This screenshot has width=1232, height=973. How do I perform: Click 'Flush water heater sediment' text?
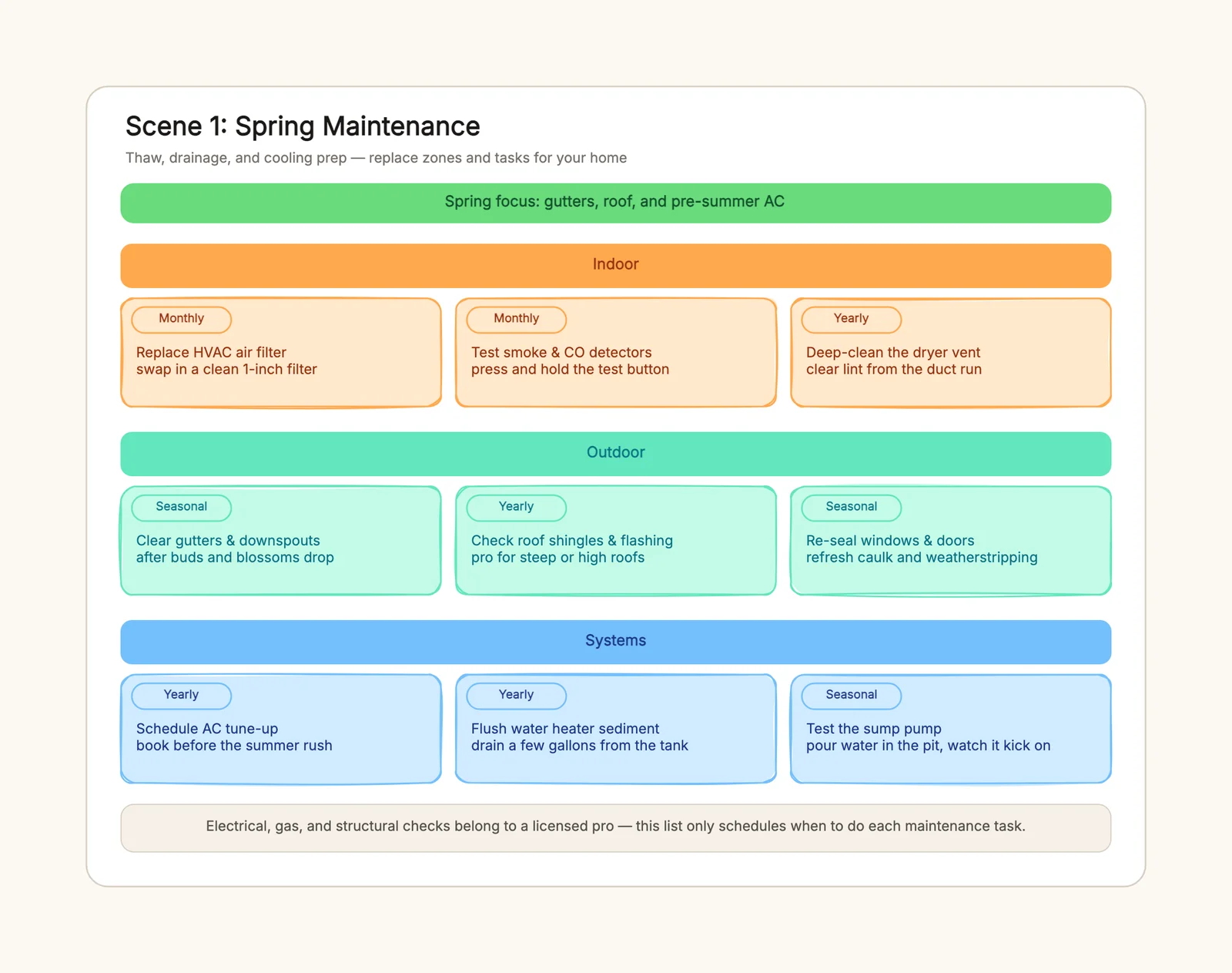(x=565, y=728)
